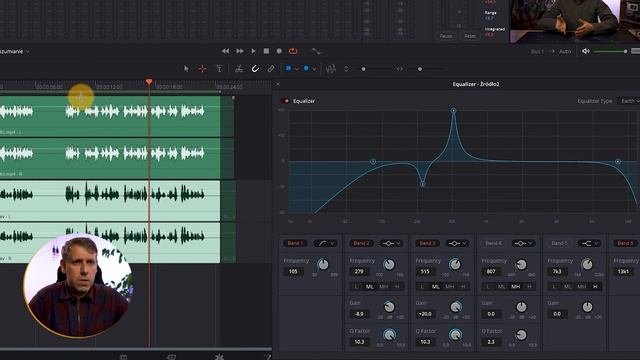This screenshot has height=360, width=640.
Task: Select ML range for Band 4
Action: tap(502, 287)
